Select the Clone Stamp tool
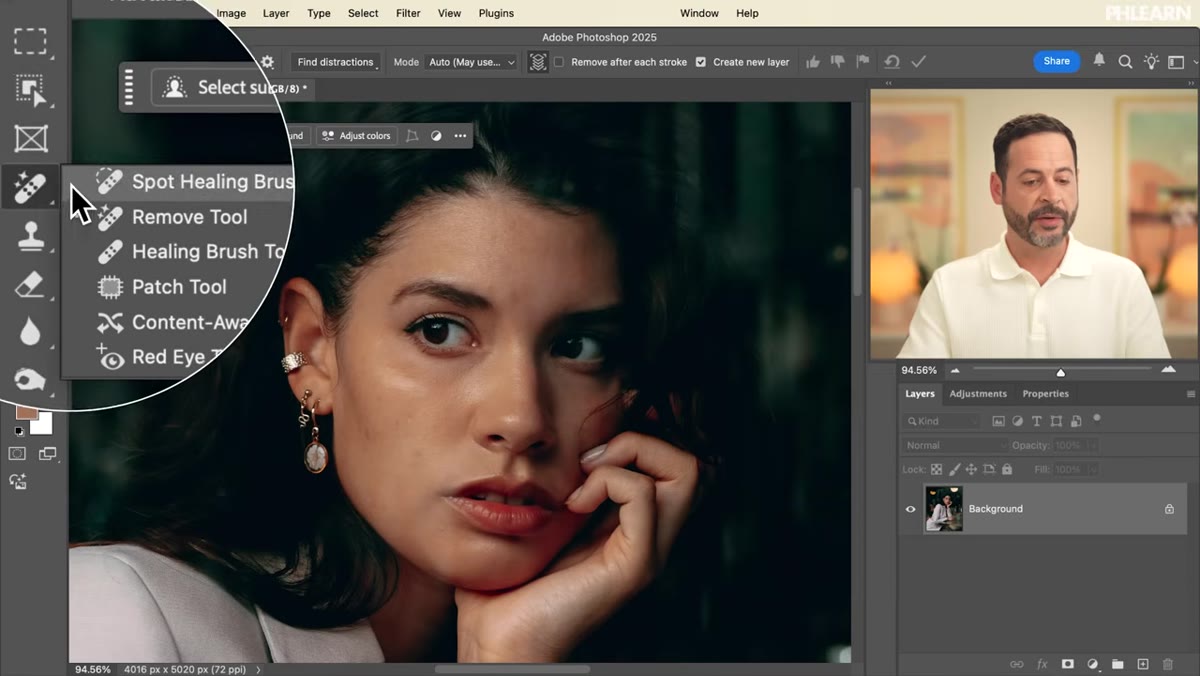 tap(30, 236)
